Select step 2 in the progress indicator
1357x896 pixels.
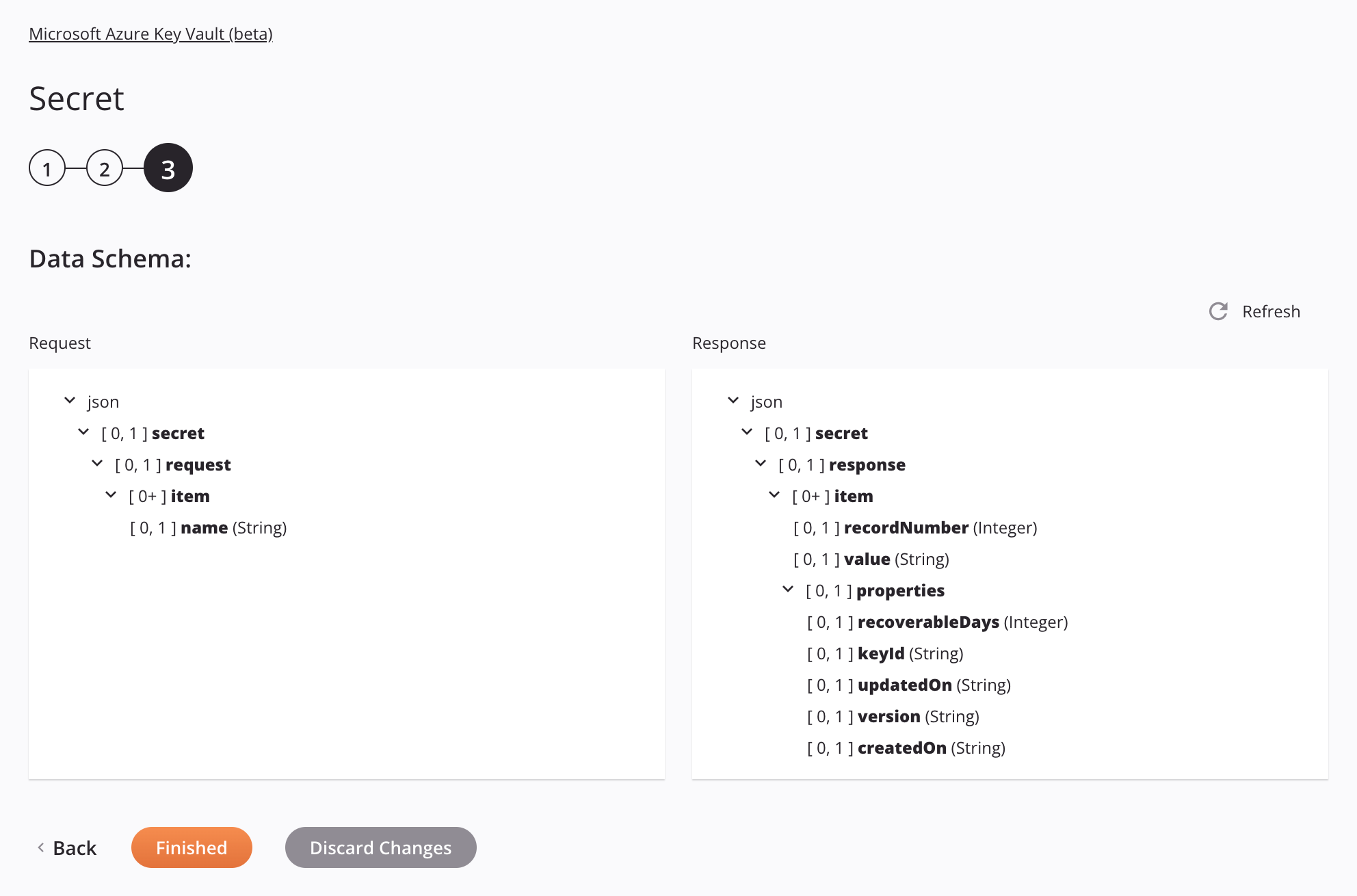click(106, 167)
